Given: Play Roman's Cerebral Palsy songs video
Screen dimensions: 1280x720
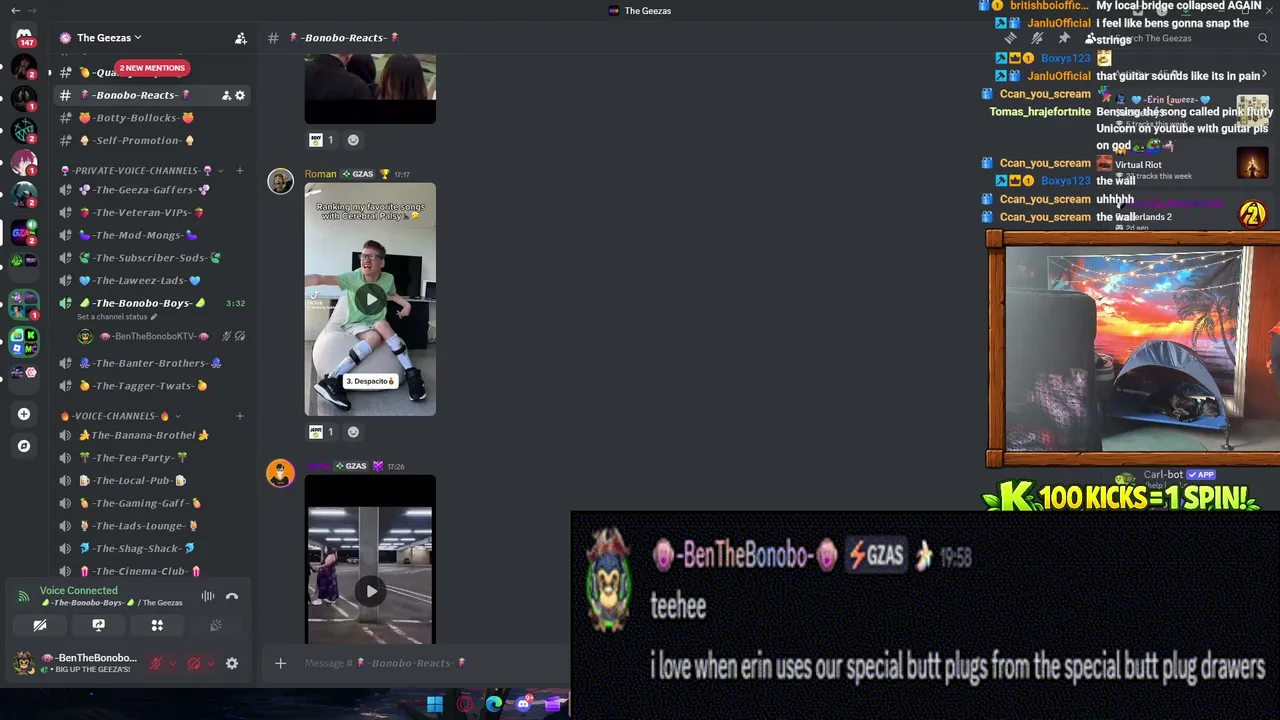Looking at the screenshot, I should [371, 299].
